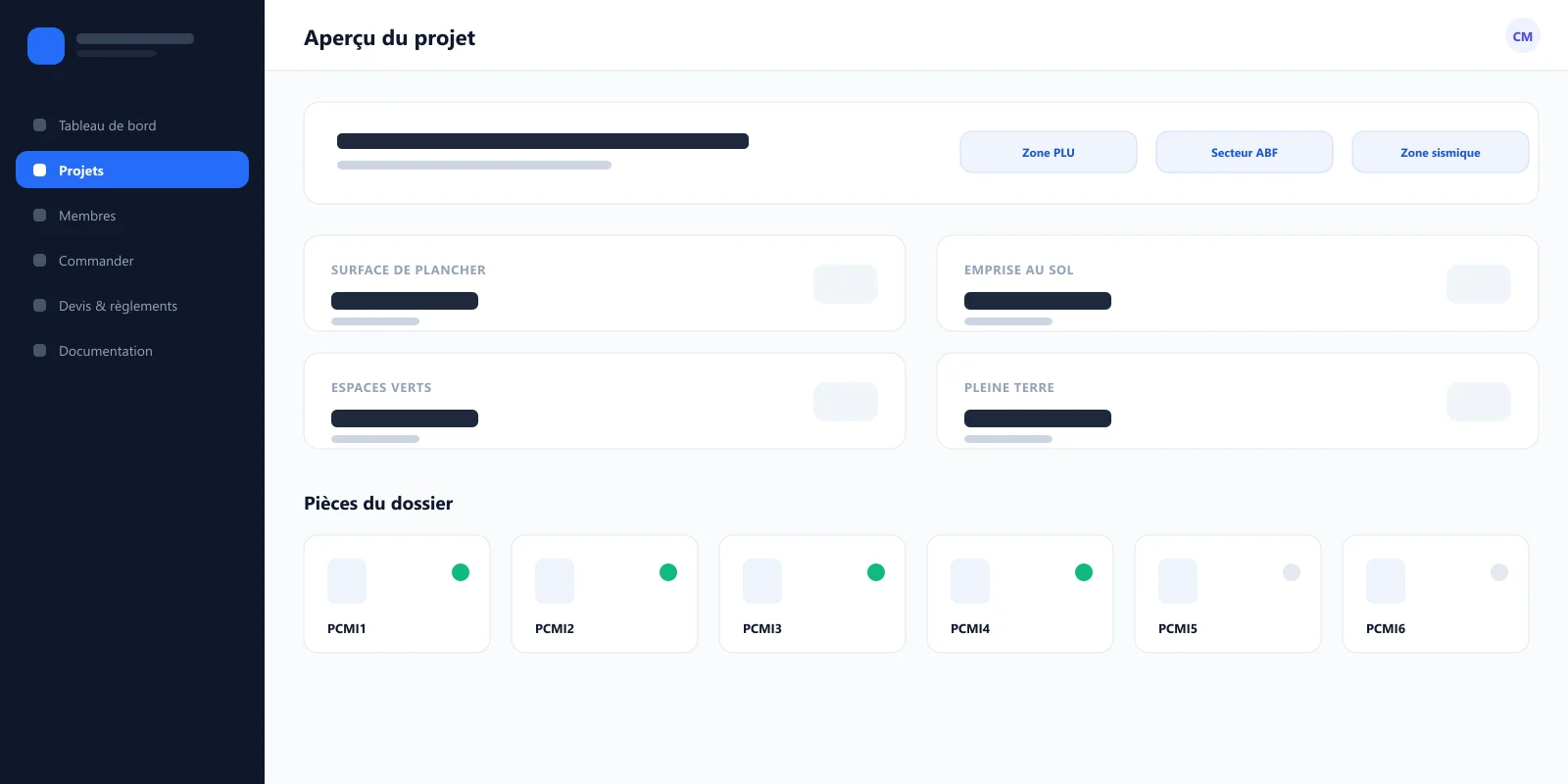
Task: Select Projets in the sidebar
Action: pyautogui.click(x=132, y=170)
